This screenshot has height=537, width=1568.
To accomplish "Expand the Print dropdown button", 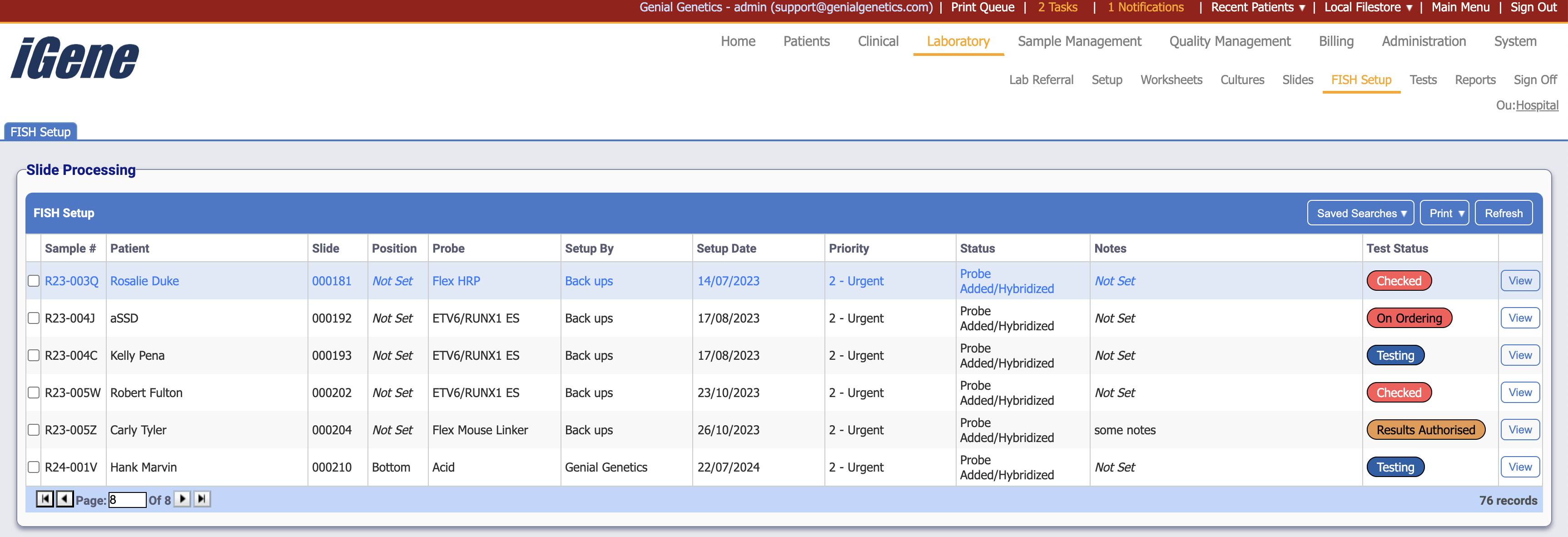I will pos(1444,213).
